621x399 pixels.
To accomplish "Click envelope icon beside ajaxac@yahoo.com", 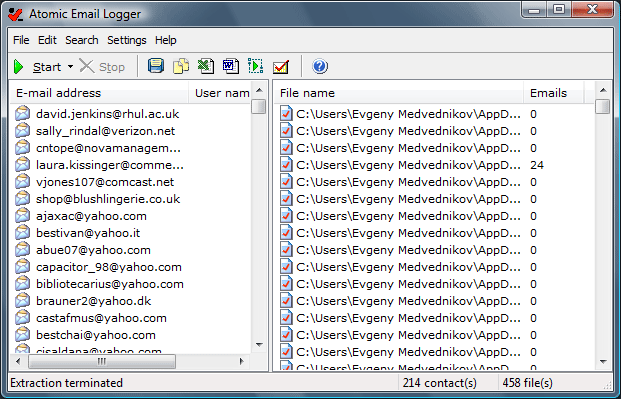I will pos(23,216).
